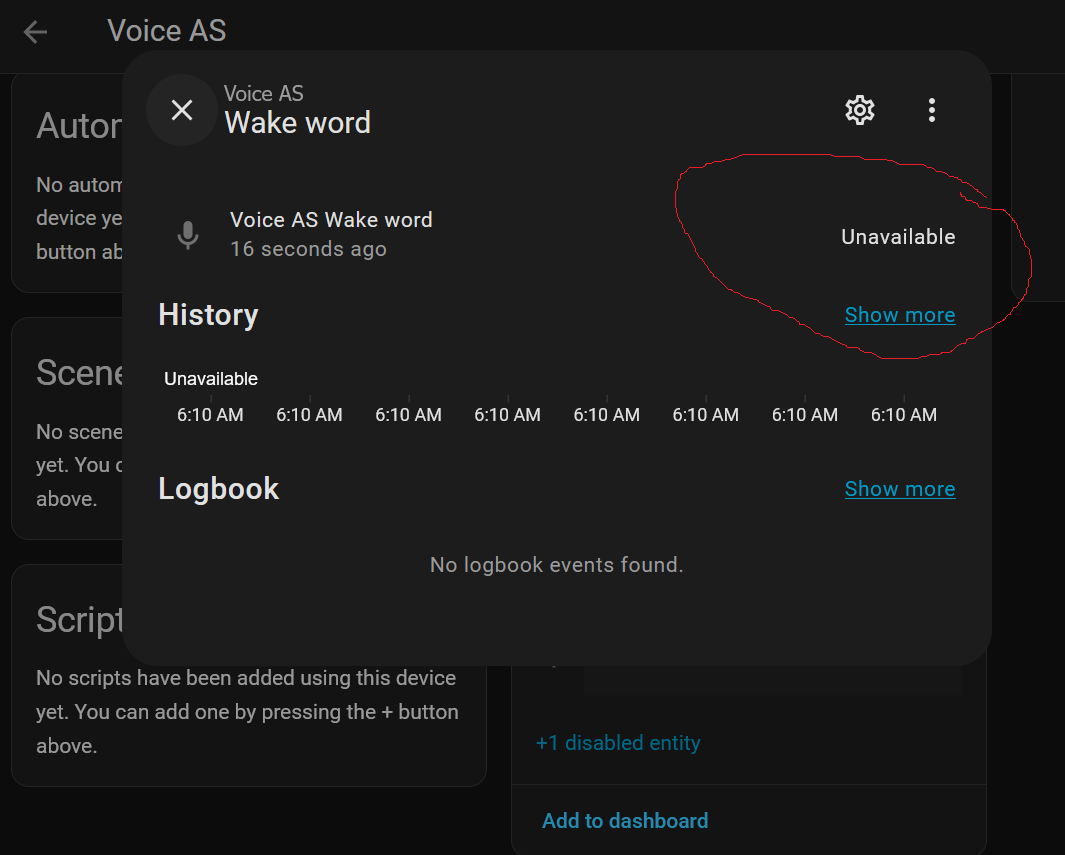Click the last 6:10 AM timeline tick

coord(903,415)
